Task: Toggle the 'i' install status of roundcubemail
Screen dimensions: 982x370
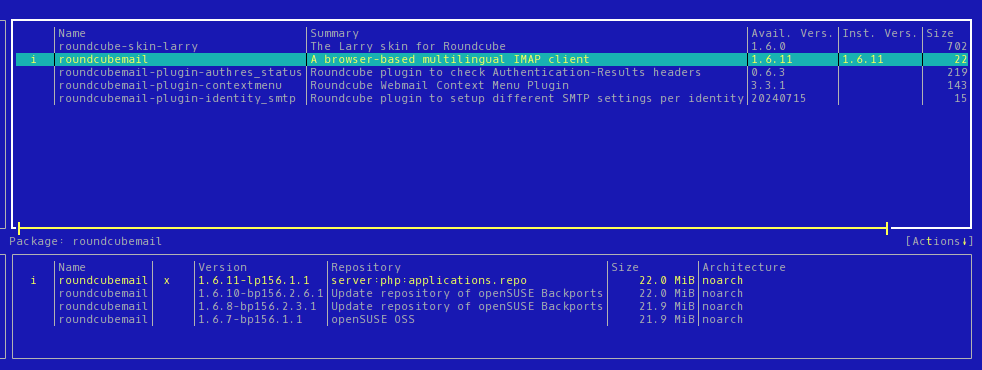Action: [x=33, y=59]
